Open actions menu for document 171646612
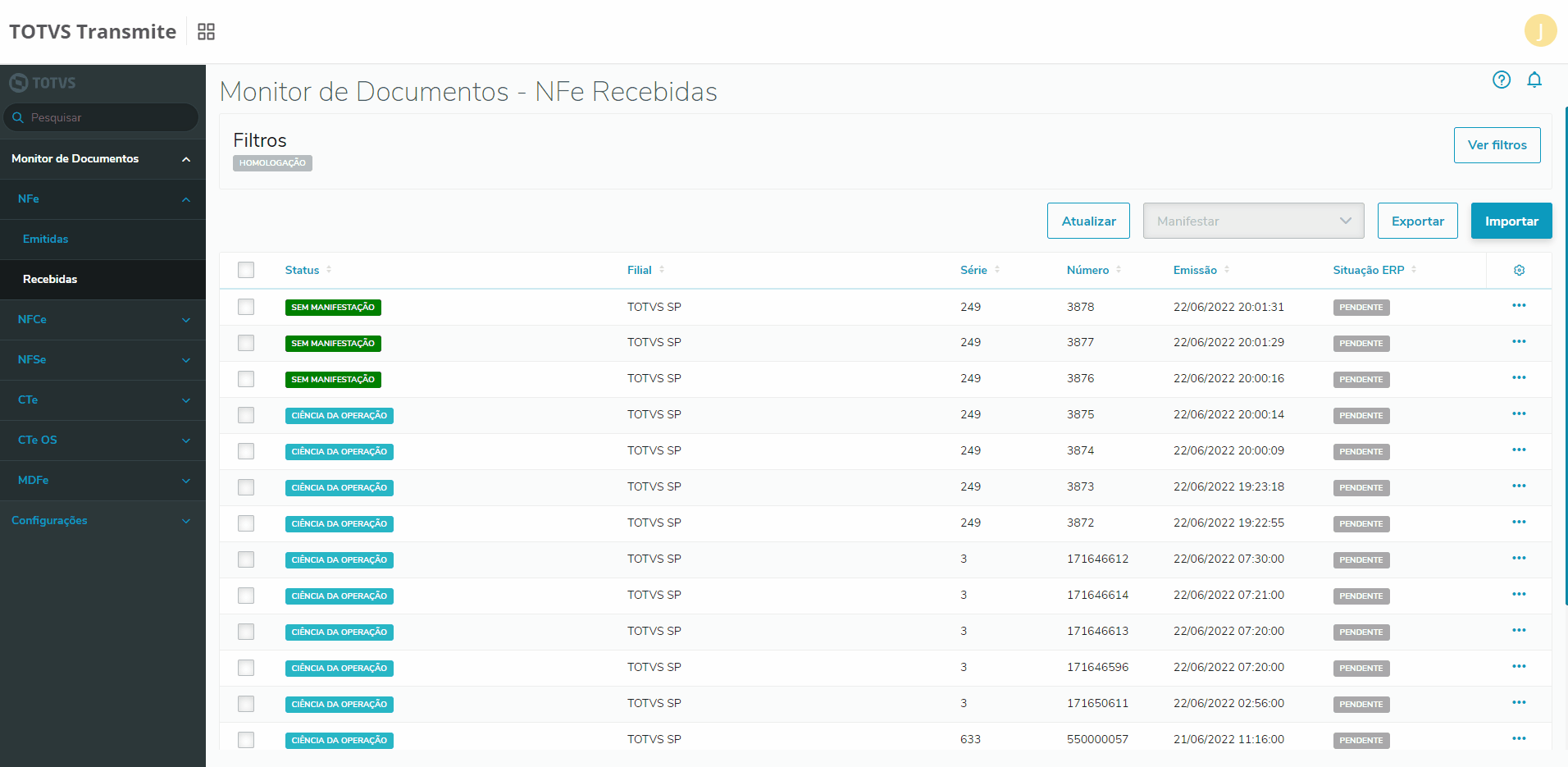This screenshot has height=767, width=1568. [1519, 558]
